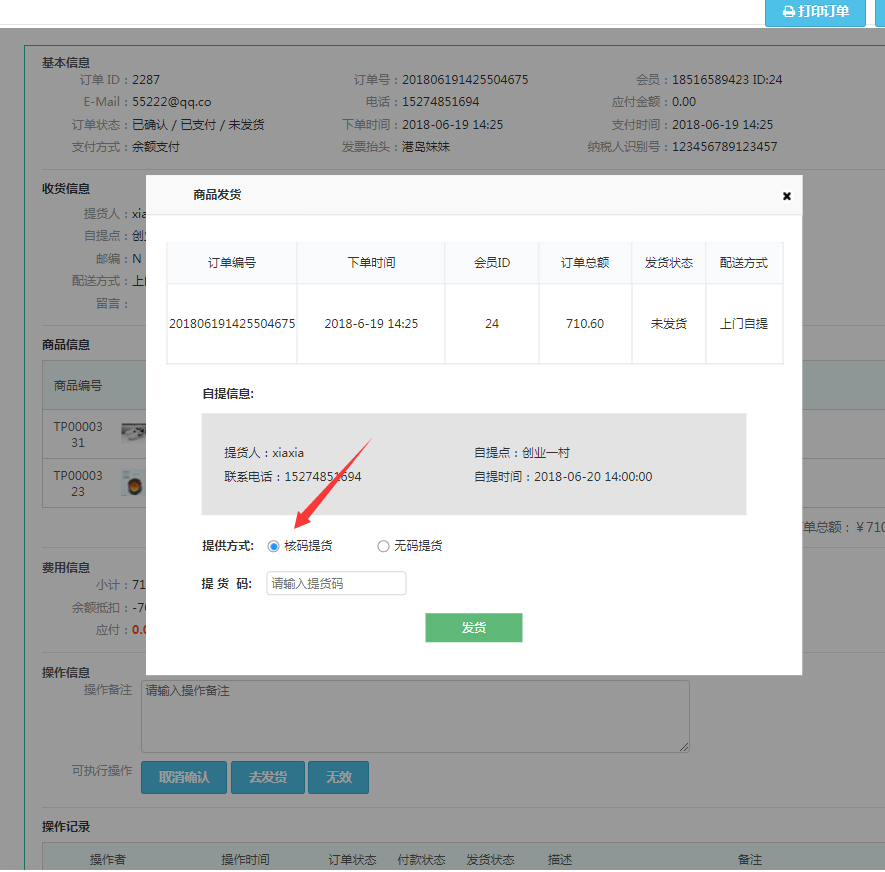Close the 商品发货 dialog
The width and height of the screenshot is (885, 872).
click(x=787, y=196)
